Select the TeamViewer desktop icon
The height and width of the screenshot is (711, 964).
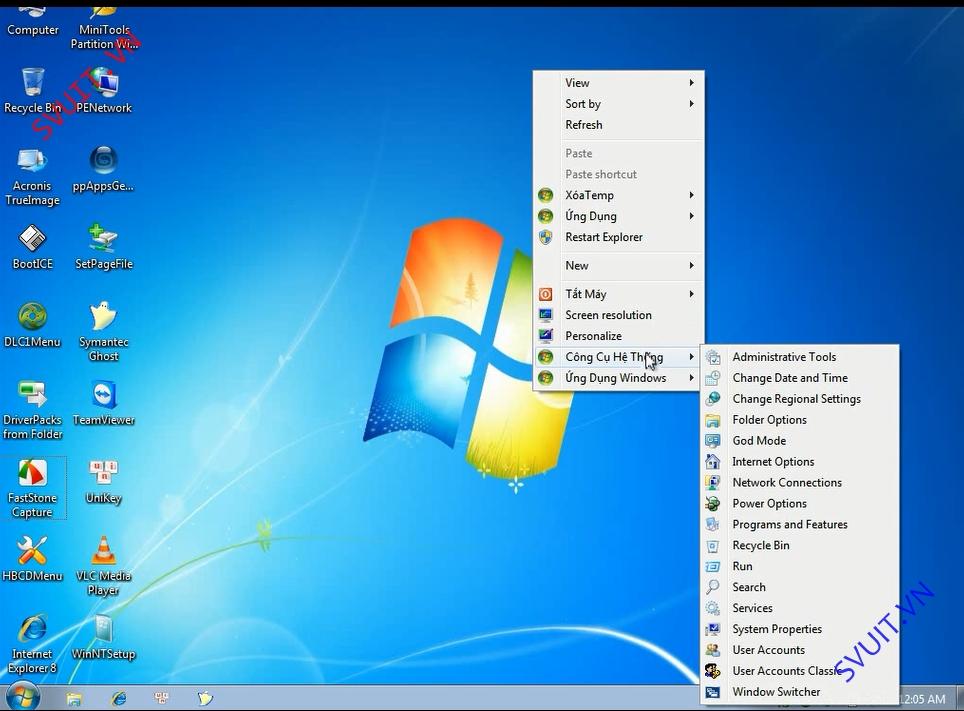tap(104, 403)
